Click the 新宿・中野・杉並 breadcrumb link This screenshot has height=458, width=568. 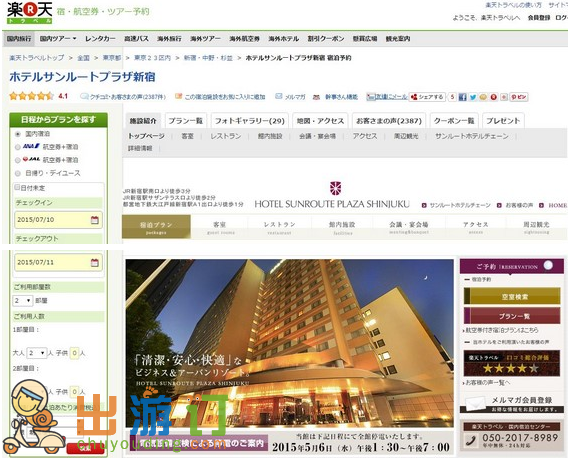208,58
